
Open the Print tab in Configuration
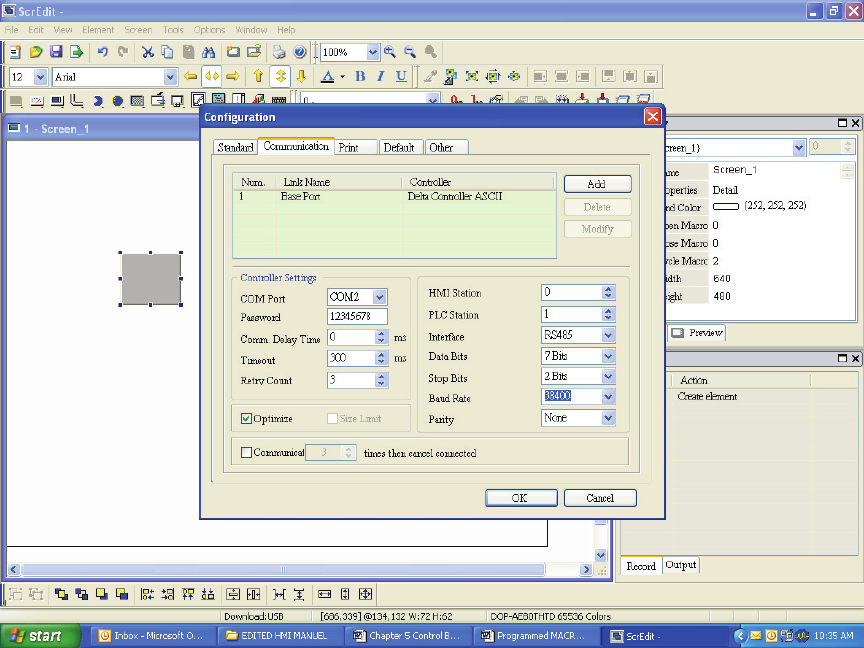tap(349, 148)
